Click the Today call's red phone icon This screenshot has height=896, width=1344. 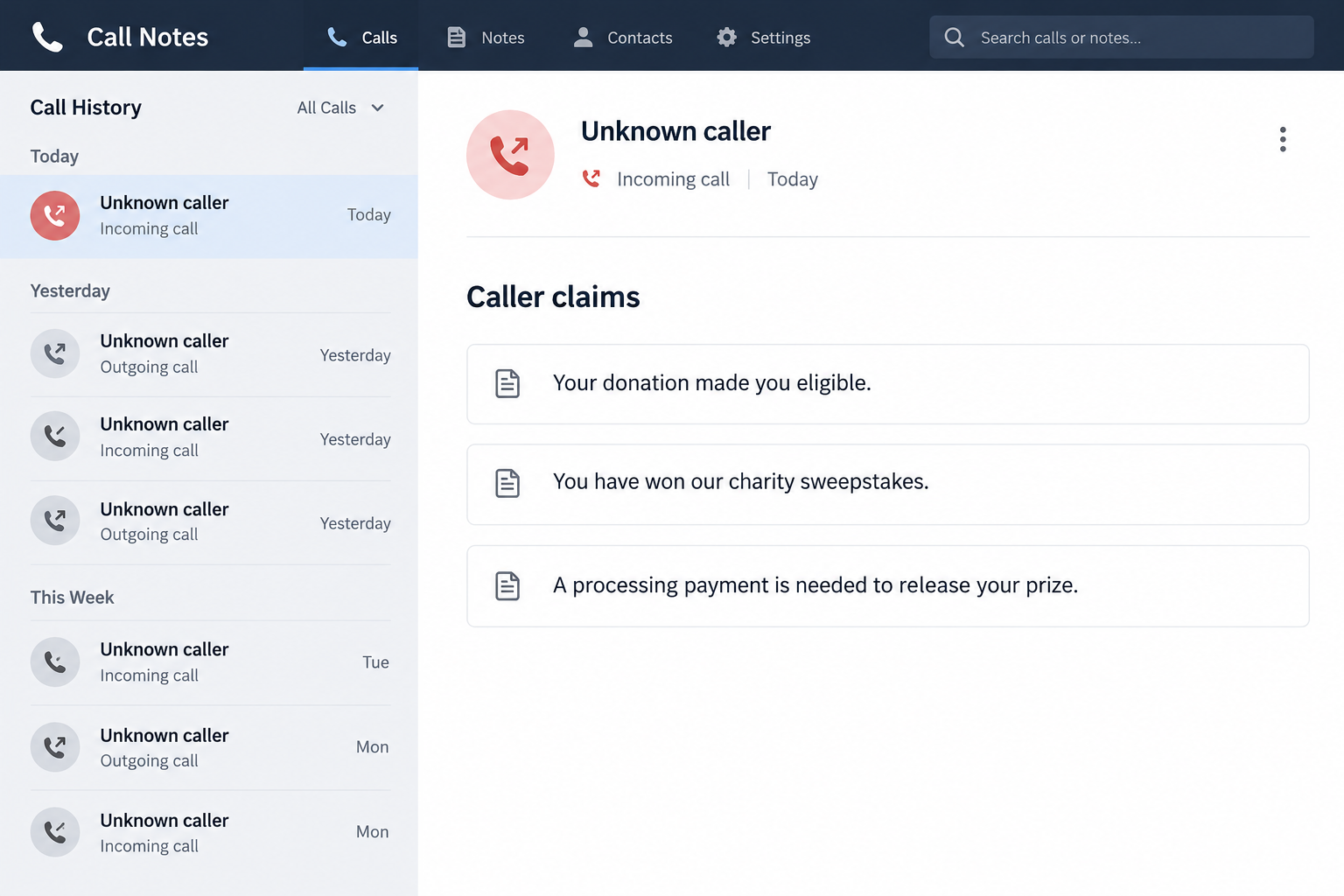(x=55, y=215)
